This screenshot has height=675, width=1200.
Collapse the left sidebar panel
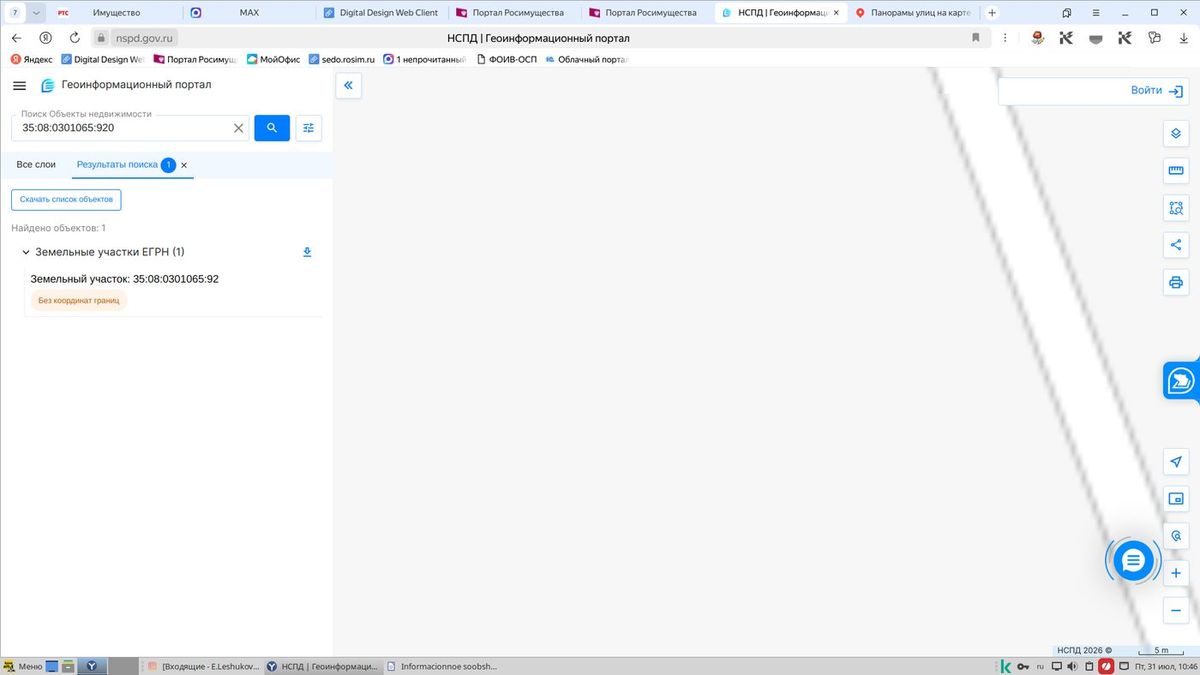pos(348,86)
